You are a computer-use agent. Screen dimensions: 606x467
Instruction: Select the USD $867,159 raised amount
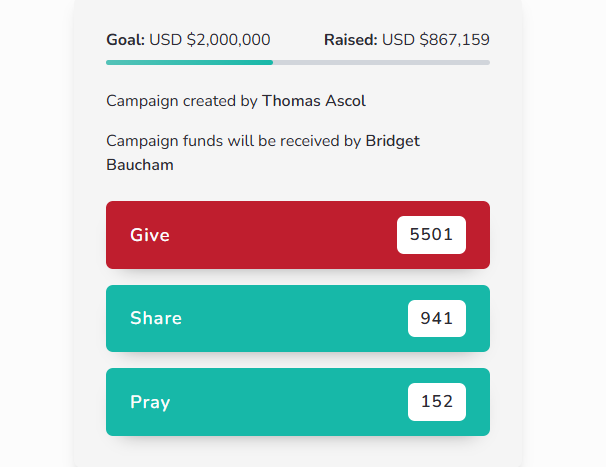pyautogui.click(x=436, y=40)
